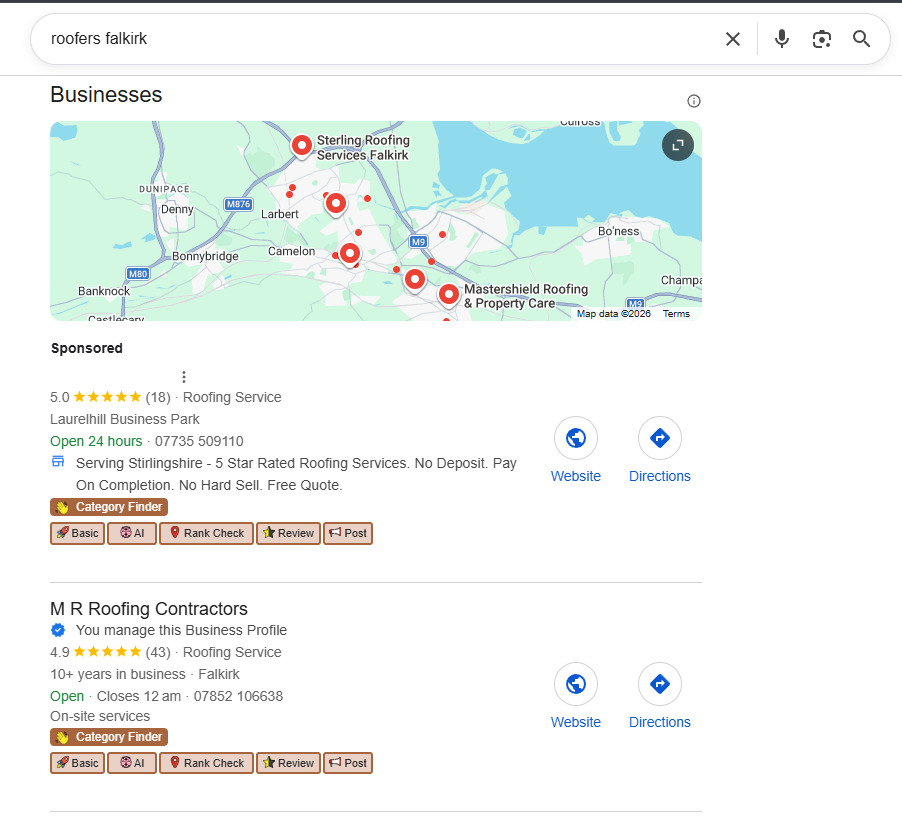The width and height of the screenshot is (902, 820).
Task: Clear the search query with the X icon
Action: [x=733, y=38]
